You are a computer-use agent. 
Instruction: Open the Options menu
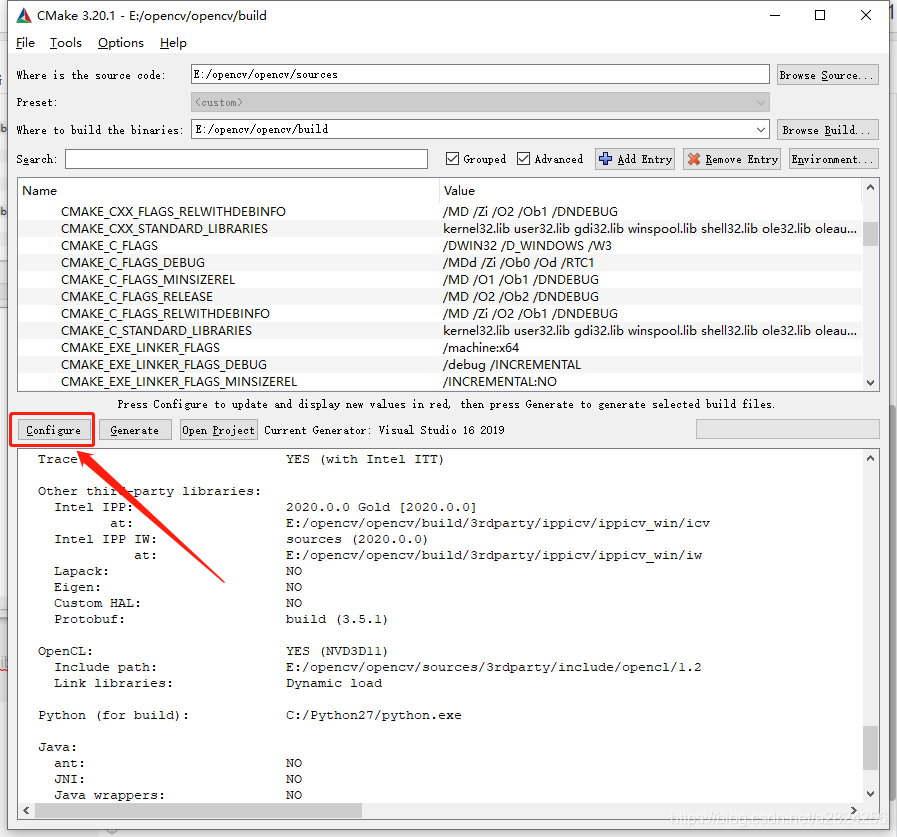pos(121,43)
